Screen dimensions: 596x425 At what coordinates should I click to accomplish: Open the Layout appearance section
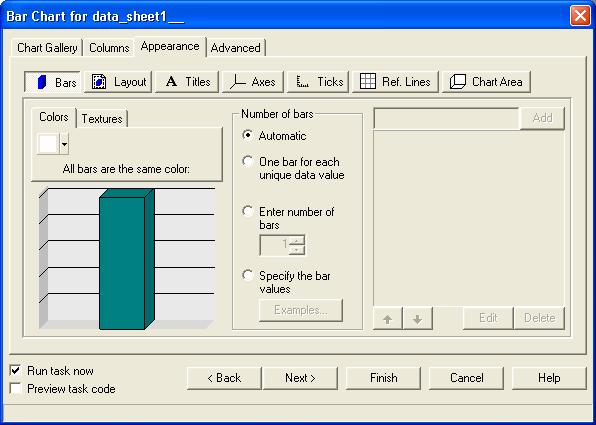point(118,82)
